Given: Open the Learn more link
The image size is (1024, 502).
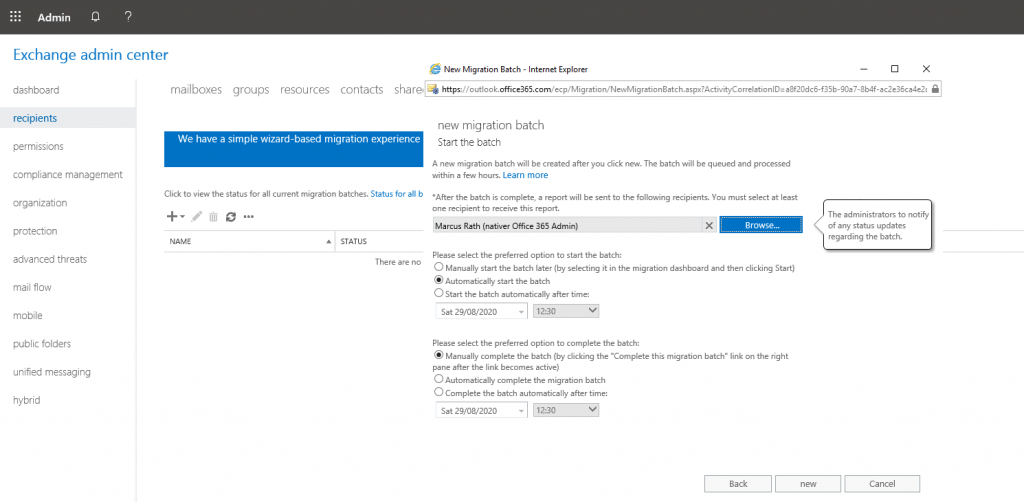Looking at the screenshot, I should pos(525,176).
